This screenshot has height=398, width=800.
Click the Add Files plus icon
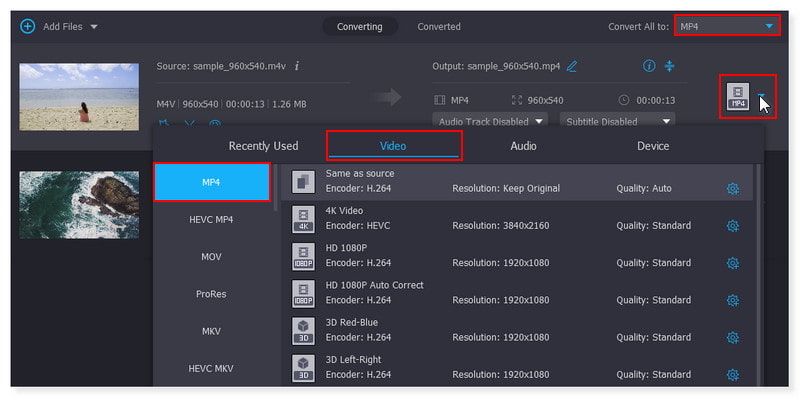[x=28, y=27]
